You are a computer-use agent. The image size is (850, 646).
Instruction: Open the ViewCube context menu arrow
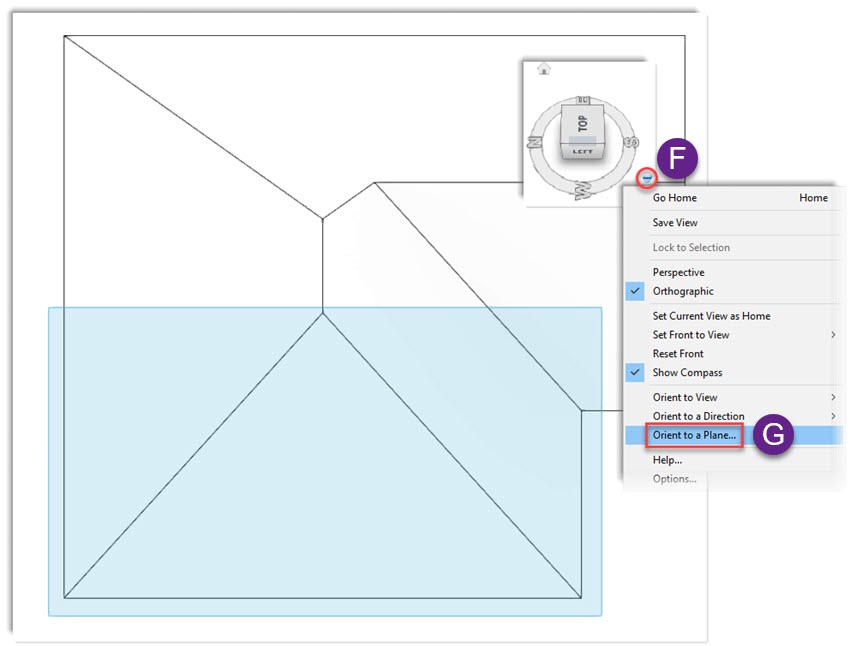click(x=646, y=177)
